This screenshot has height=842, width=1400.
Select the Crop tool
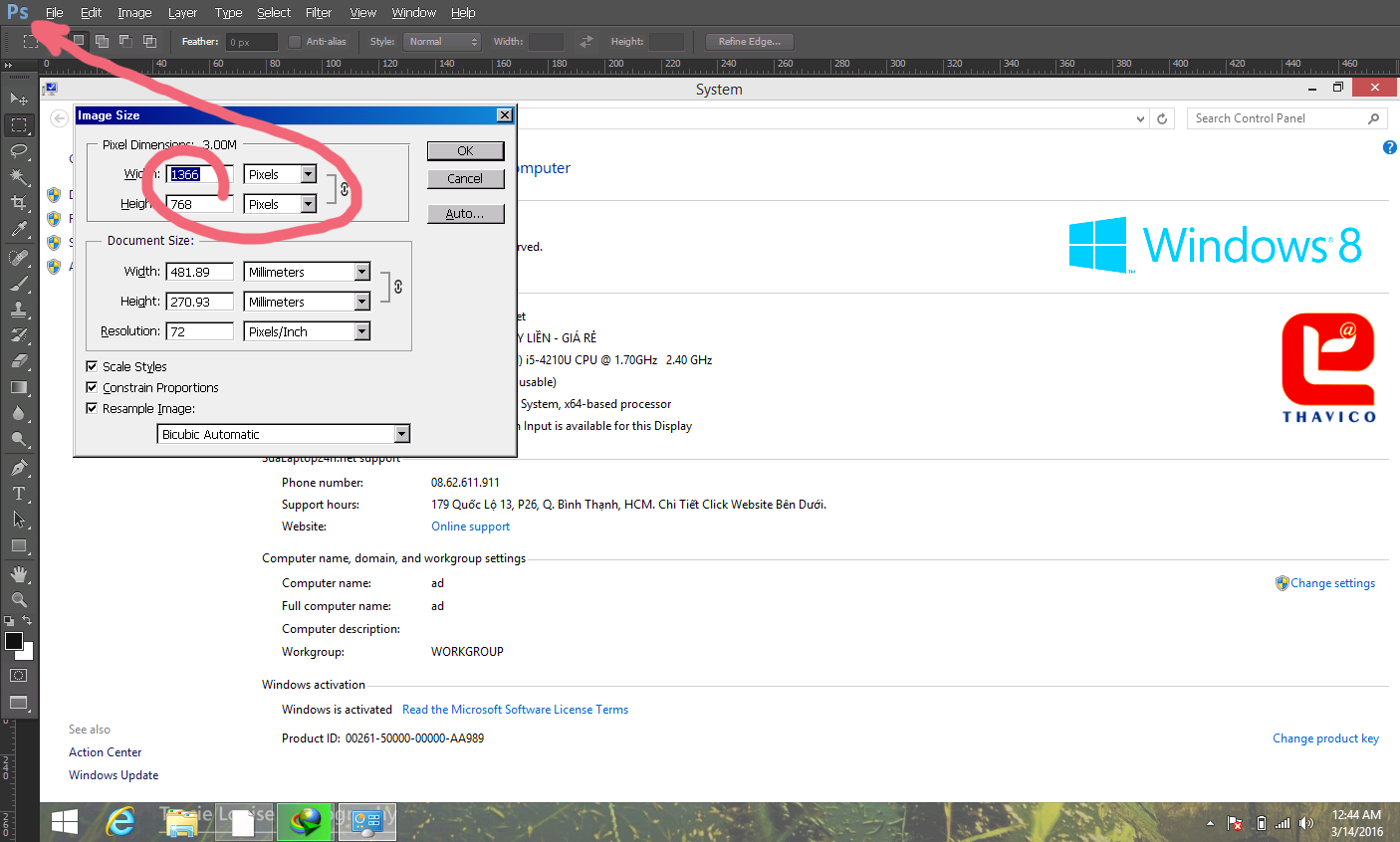tap(19, 203)
